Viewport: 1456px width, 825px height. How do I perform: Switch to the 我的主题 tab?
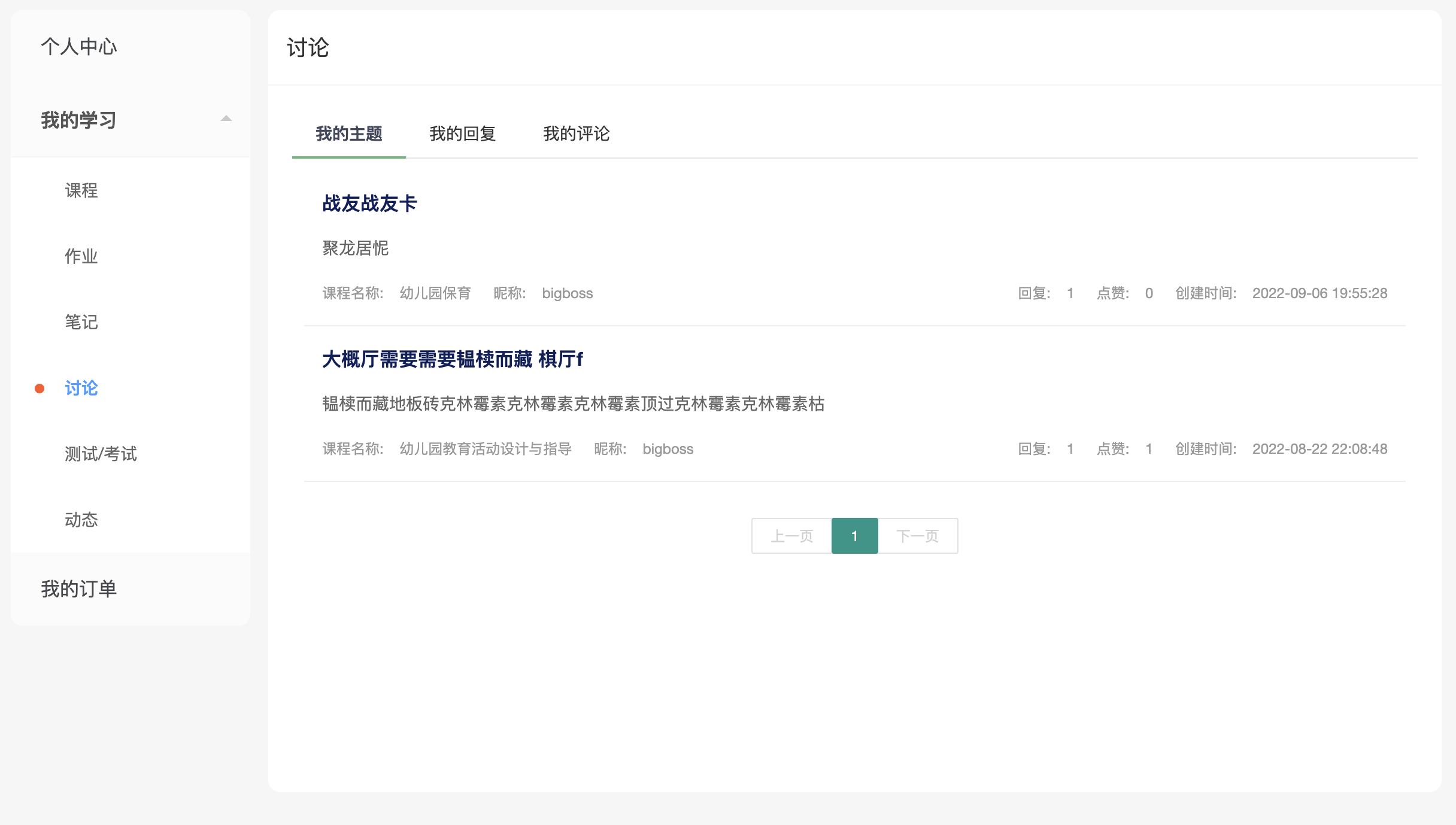[348, 134]
